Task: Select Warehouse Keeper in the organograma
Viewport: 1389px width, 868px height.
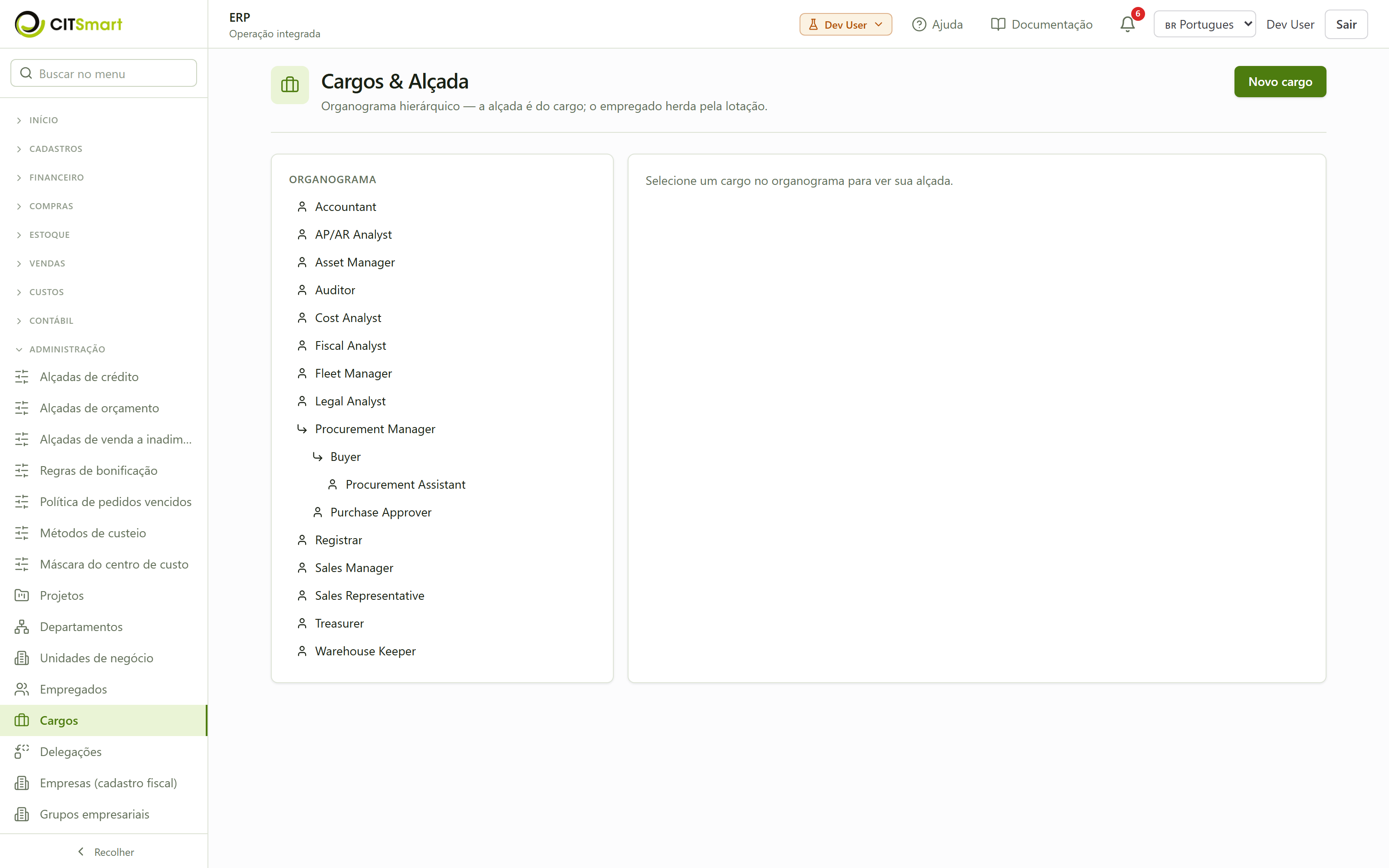Action: pos(365,651)
